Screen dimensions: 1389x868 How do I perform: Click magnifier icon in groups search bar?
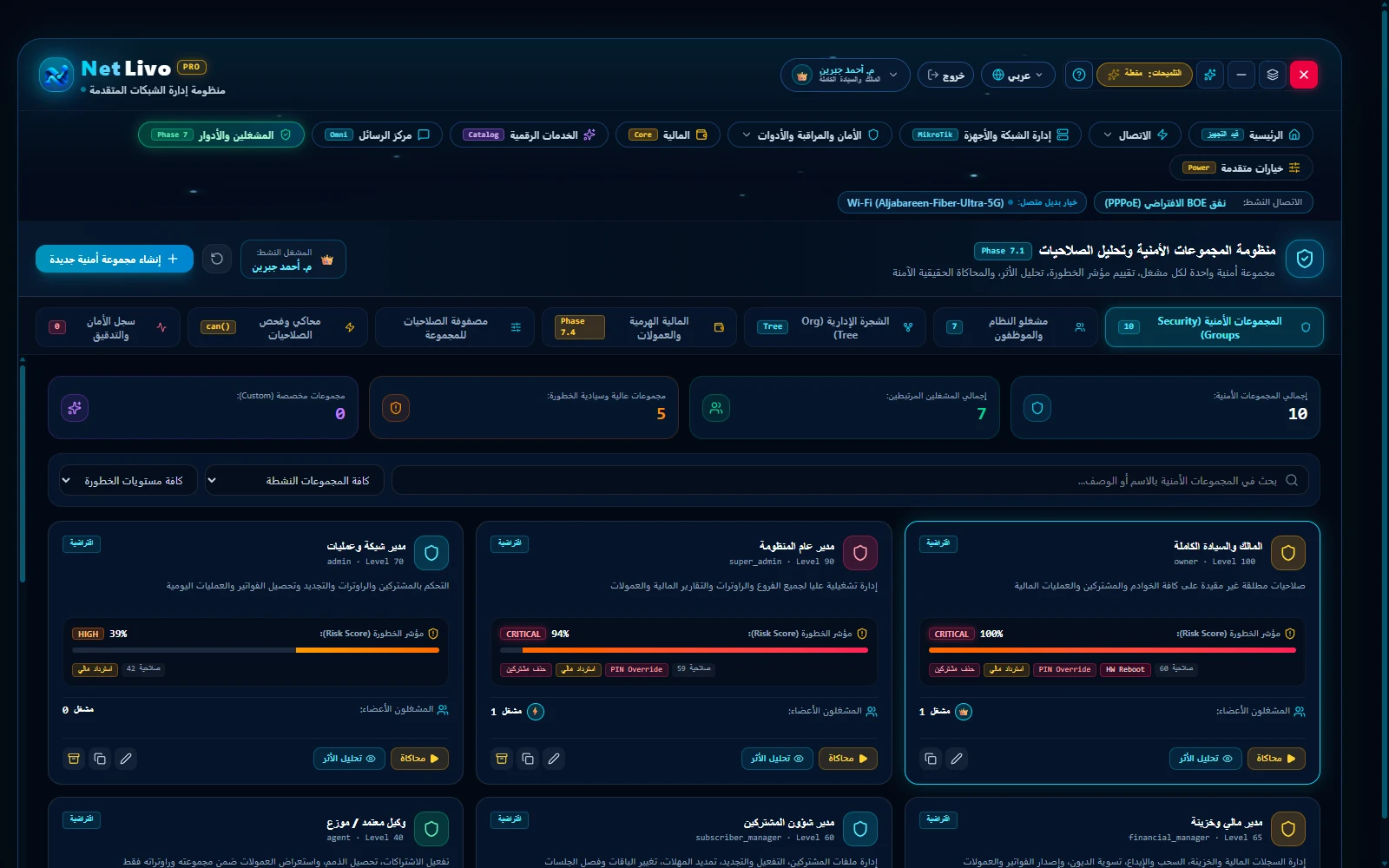coord(1292,480)
